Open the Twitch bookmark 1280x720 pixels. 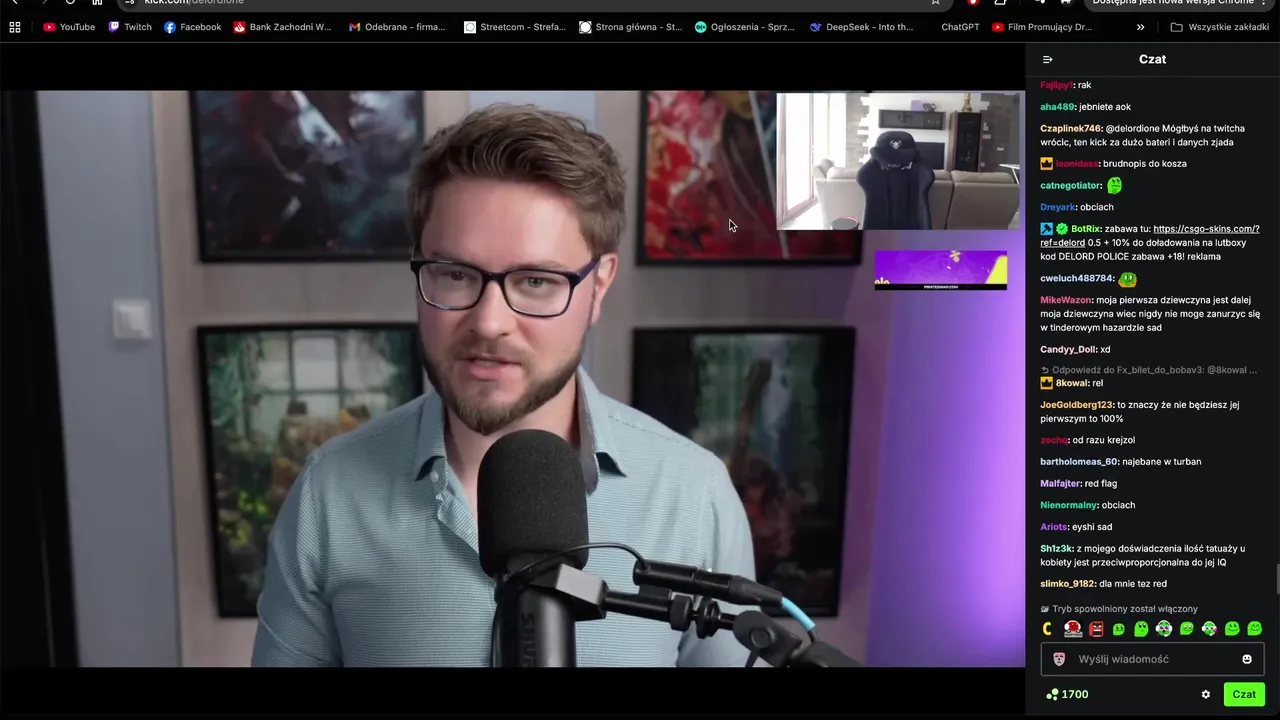130,27
